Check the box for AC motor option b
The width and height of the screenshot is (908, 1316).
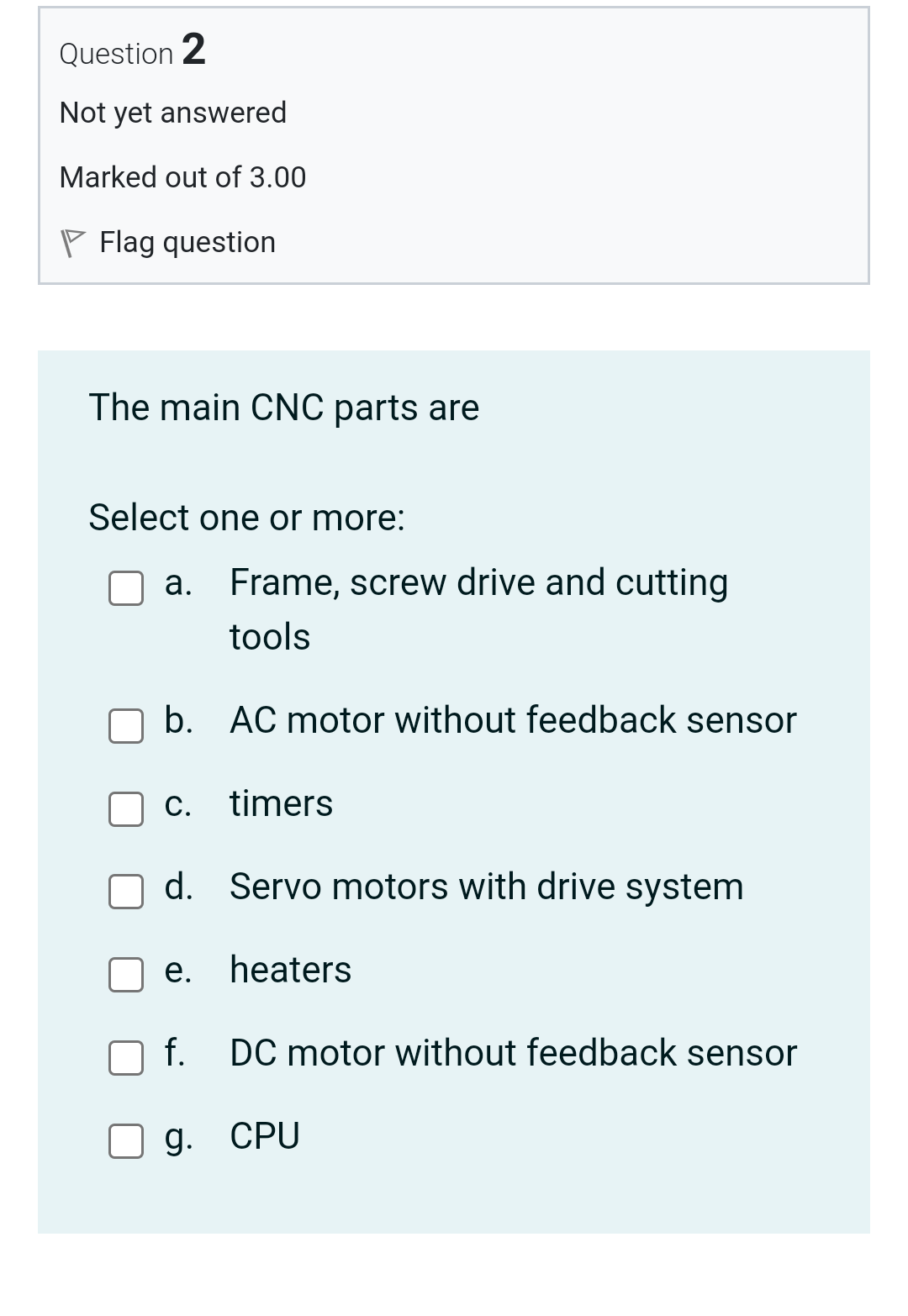tap(126, 726)
